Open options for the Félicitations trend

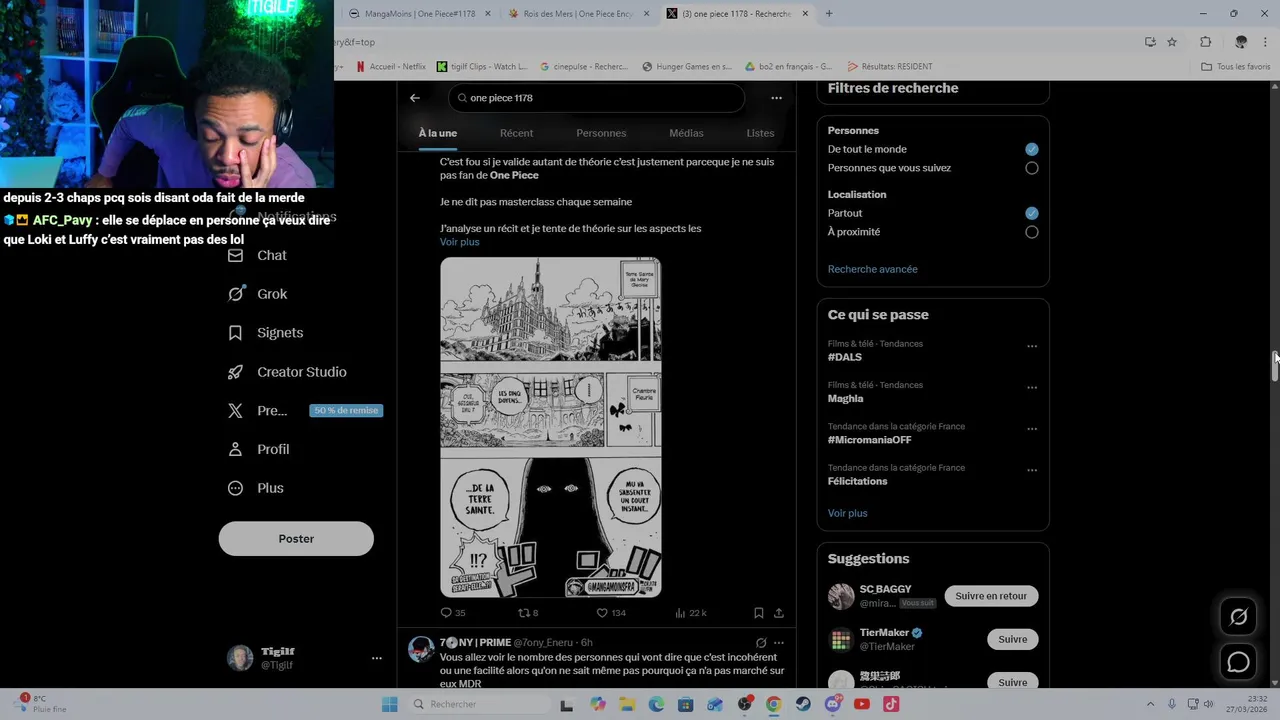(x=1032, y=470)
